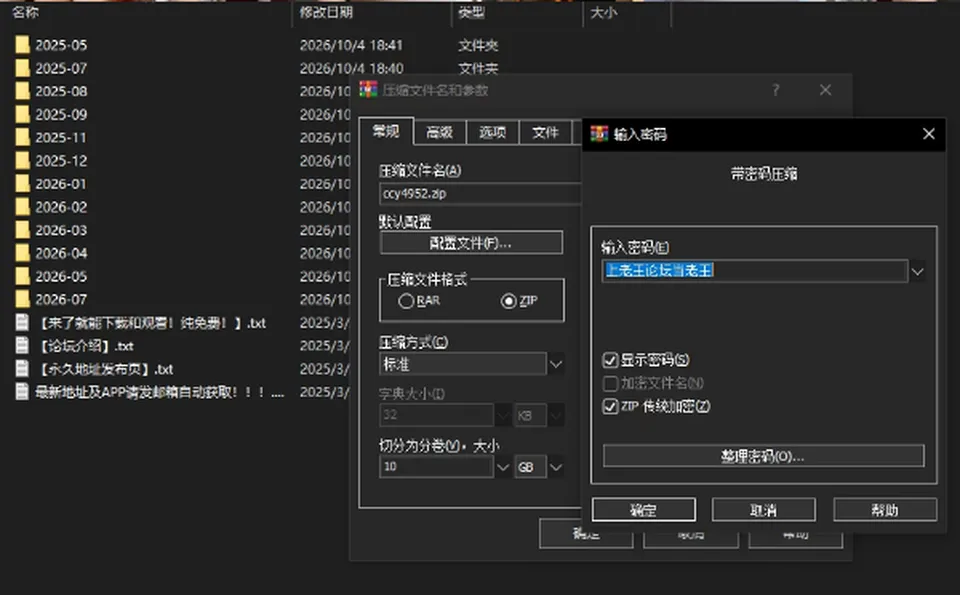Click the 配置文件(F)... button
The width and height of the screenshot is (960, 595).
[471, 243]
